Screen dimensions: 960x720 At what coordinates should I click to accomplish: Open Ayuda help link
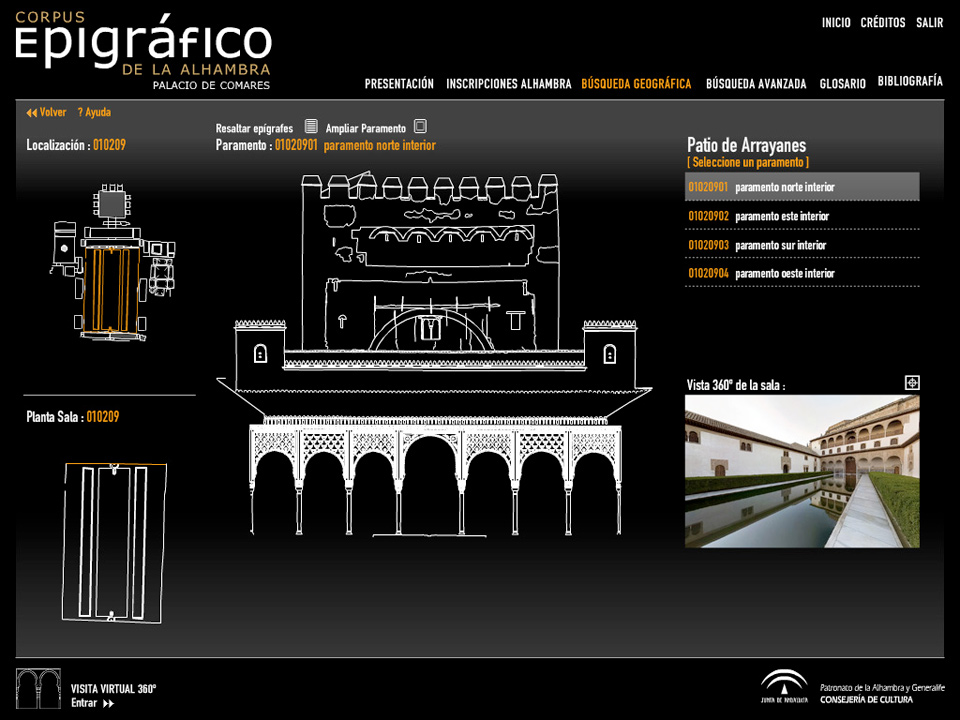[x=94, y=112]
